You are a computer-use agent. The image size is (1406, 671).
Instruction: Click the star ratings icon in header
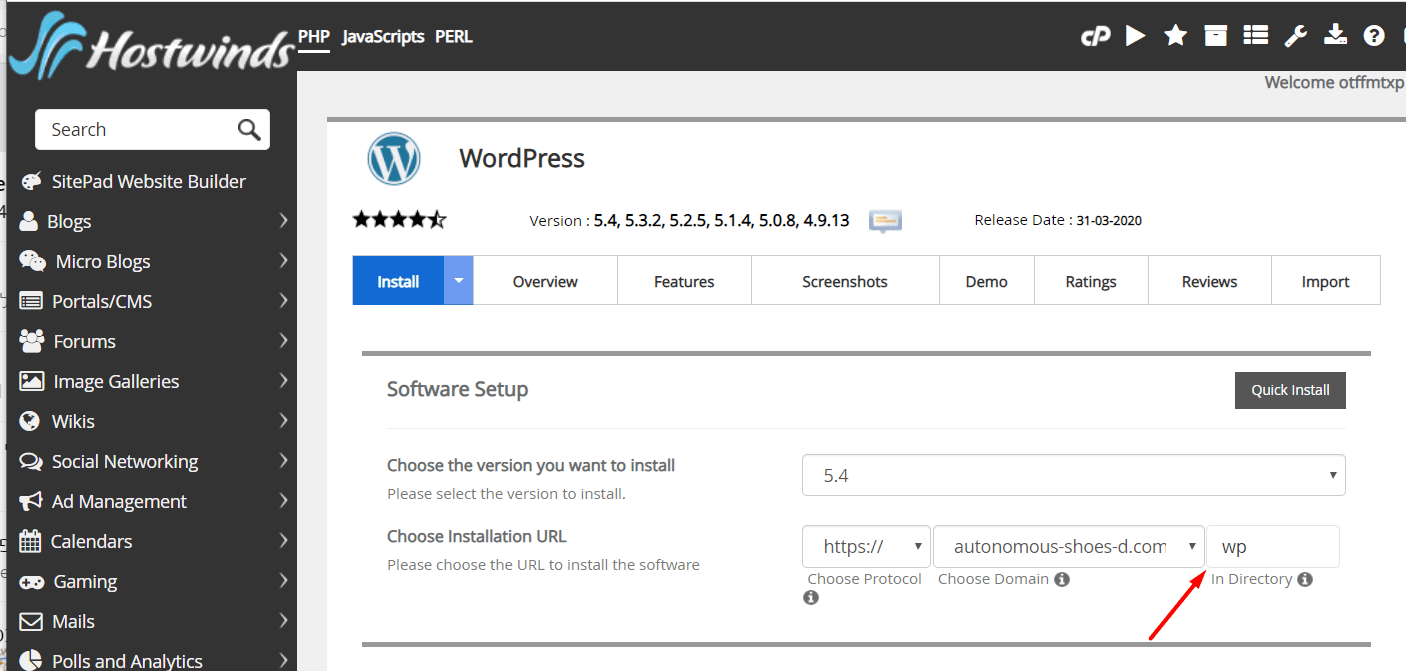(1175, 36)
